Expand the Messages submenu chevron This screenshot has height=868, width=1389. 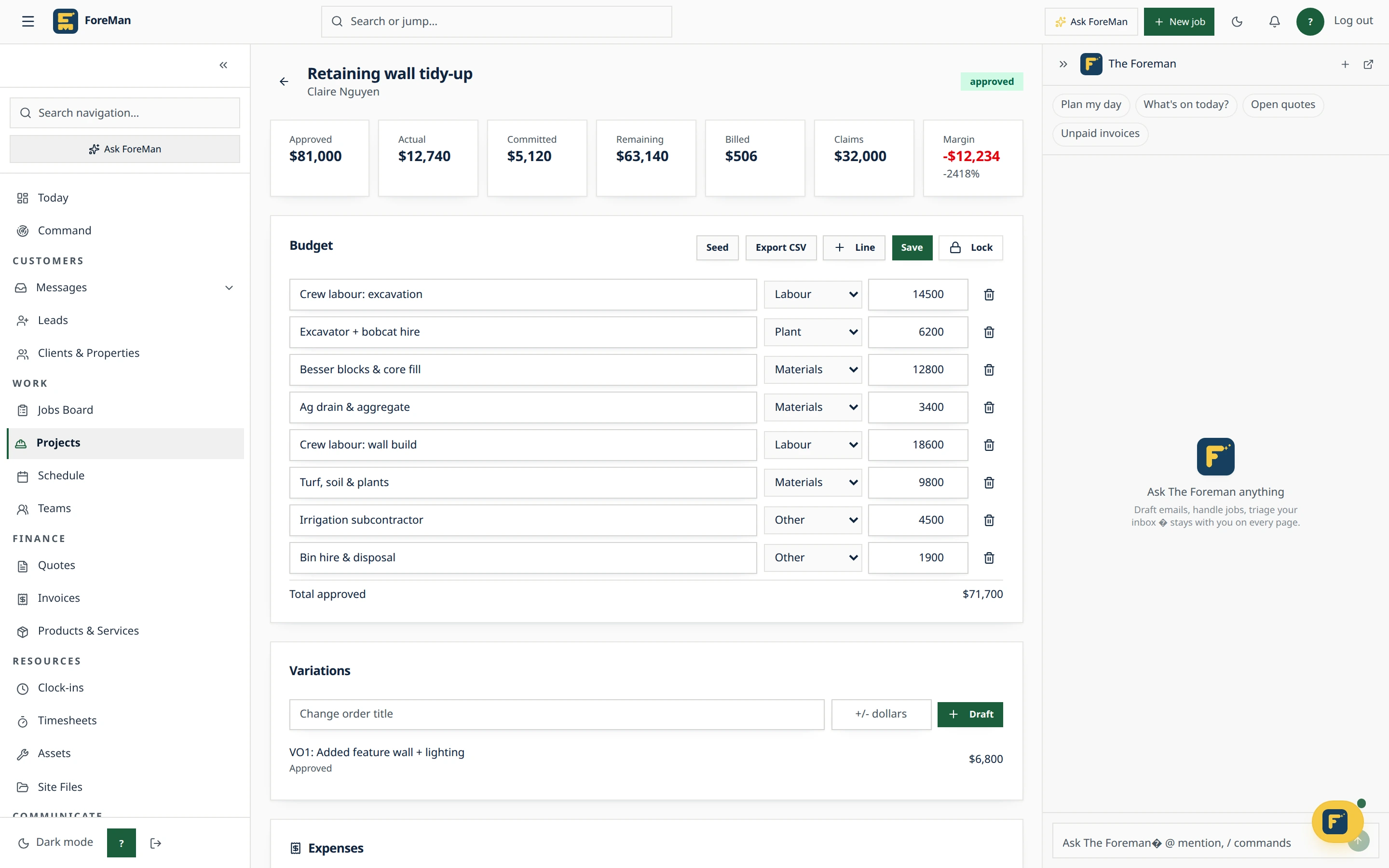point(229,287)
